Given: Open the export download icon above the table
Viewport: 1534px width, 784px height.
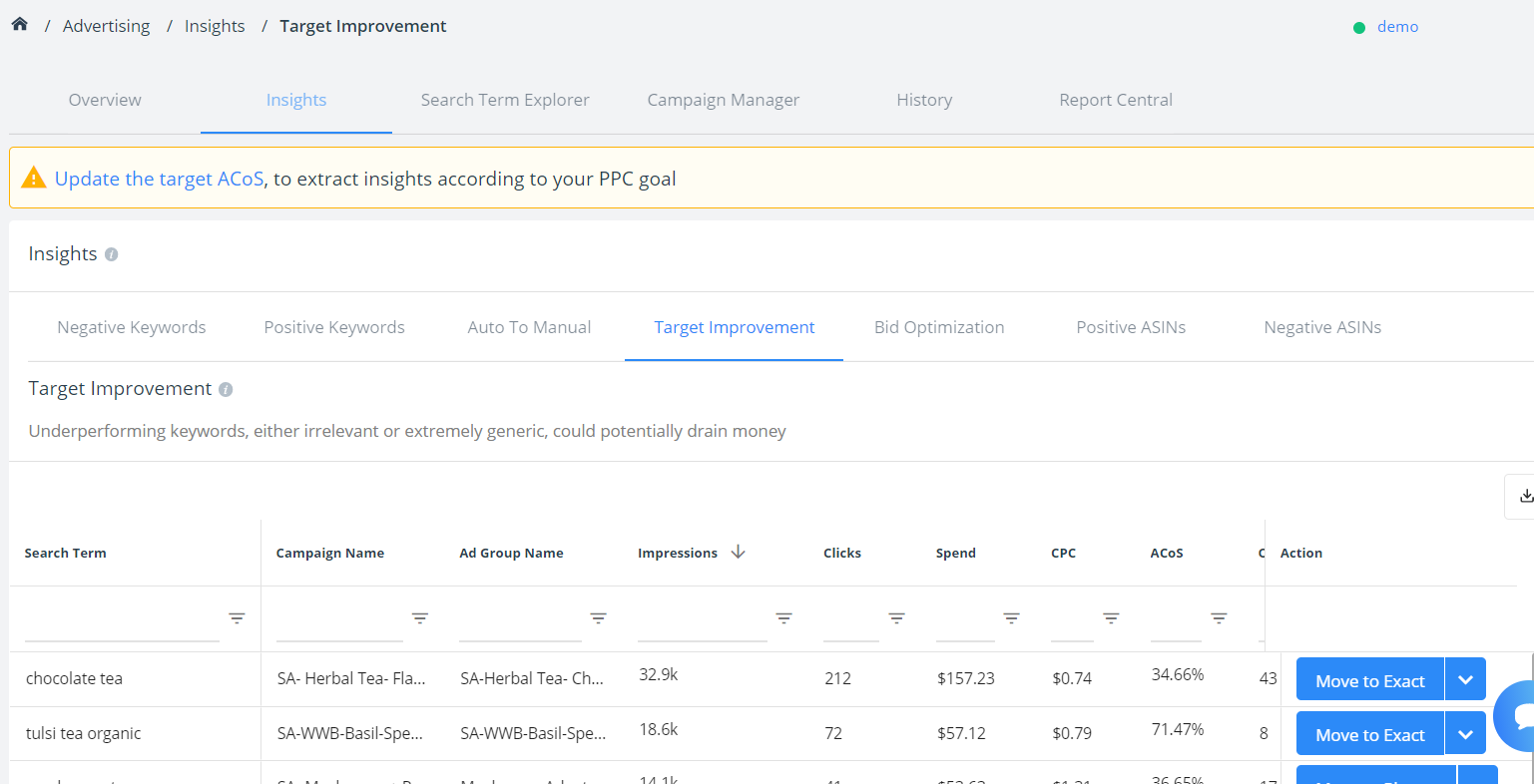Looking at the screenshot, I should tap(1525, 495).
